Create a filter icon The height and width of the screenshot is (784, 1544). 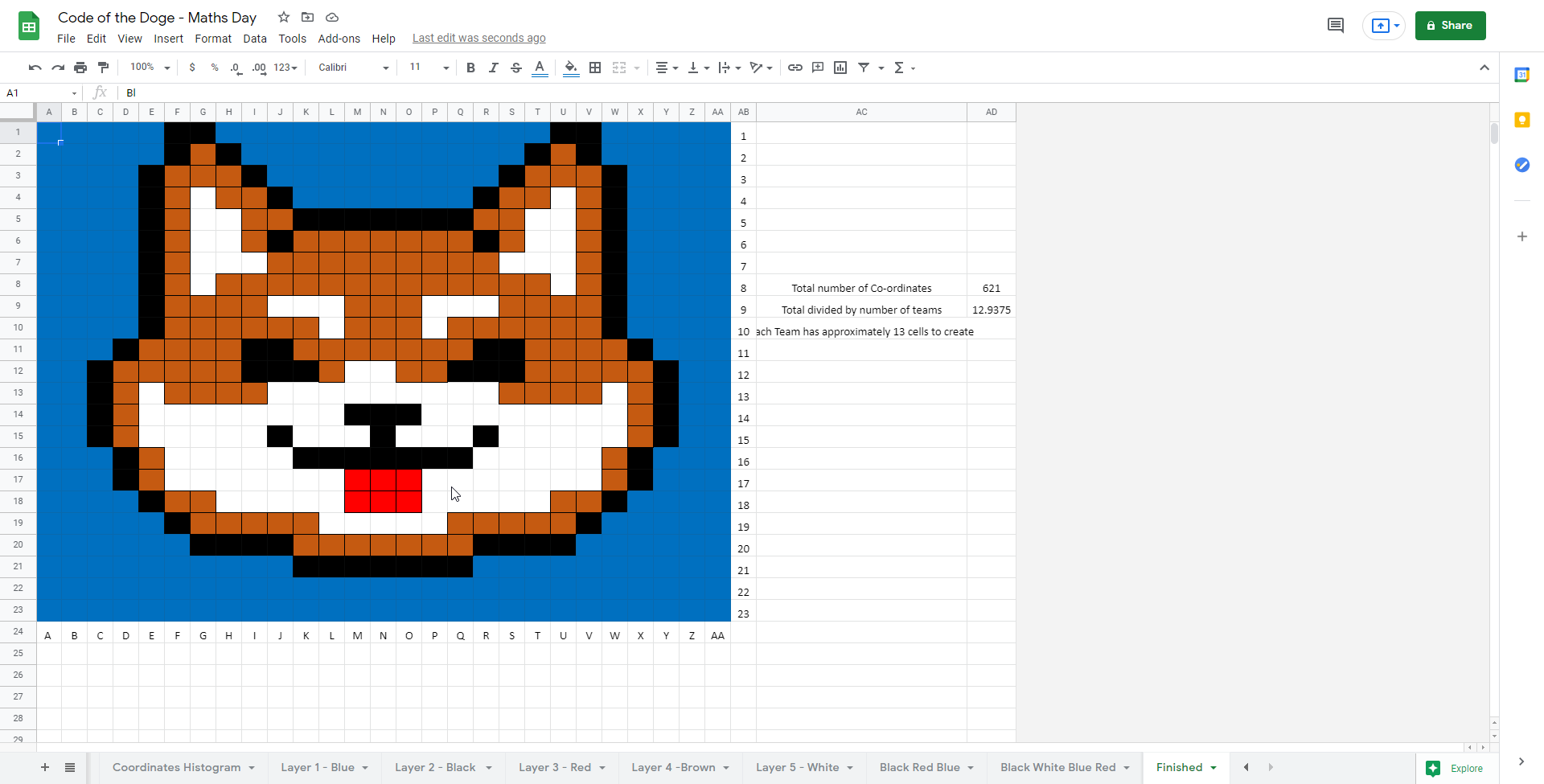click(x=864, y=68)
